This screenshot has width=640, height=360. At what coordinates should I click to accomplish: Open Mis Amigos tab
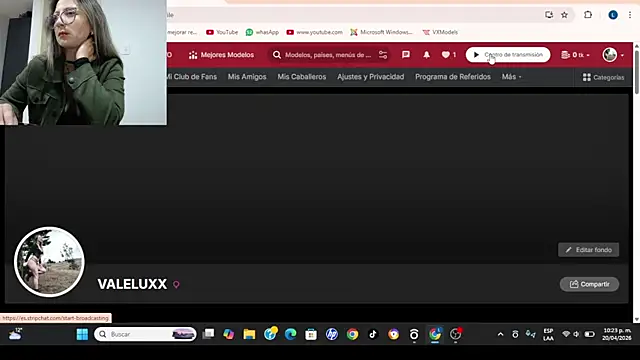coord(247,77)
